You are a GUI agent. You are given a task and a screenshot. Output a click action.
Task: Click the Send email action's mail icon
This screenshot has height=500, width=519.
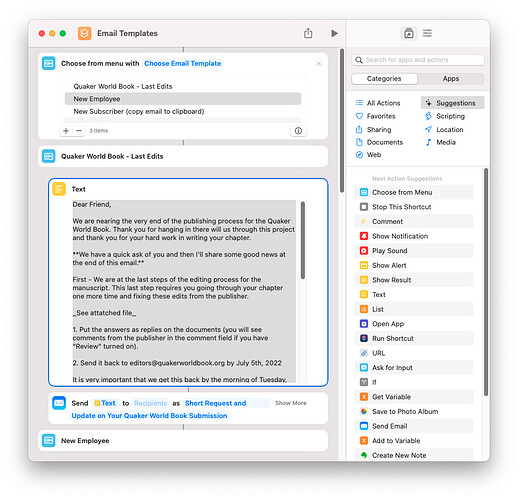(59, 403)
